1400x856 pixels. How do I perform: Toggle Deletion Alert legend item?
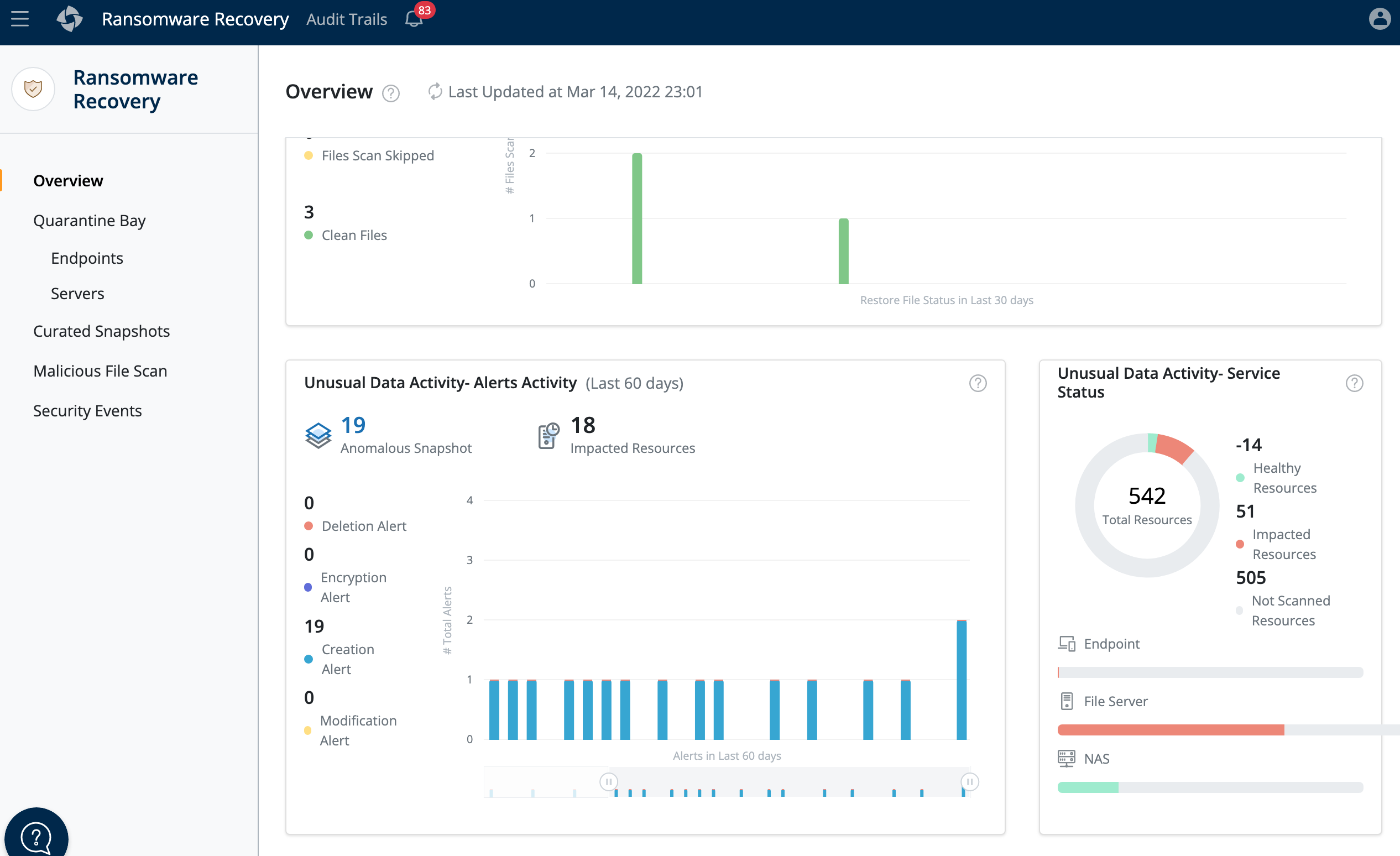click(x=363, y=526)
